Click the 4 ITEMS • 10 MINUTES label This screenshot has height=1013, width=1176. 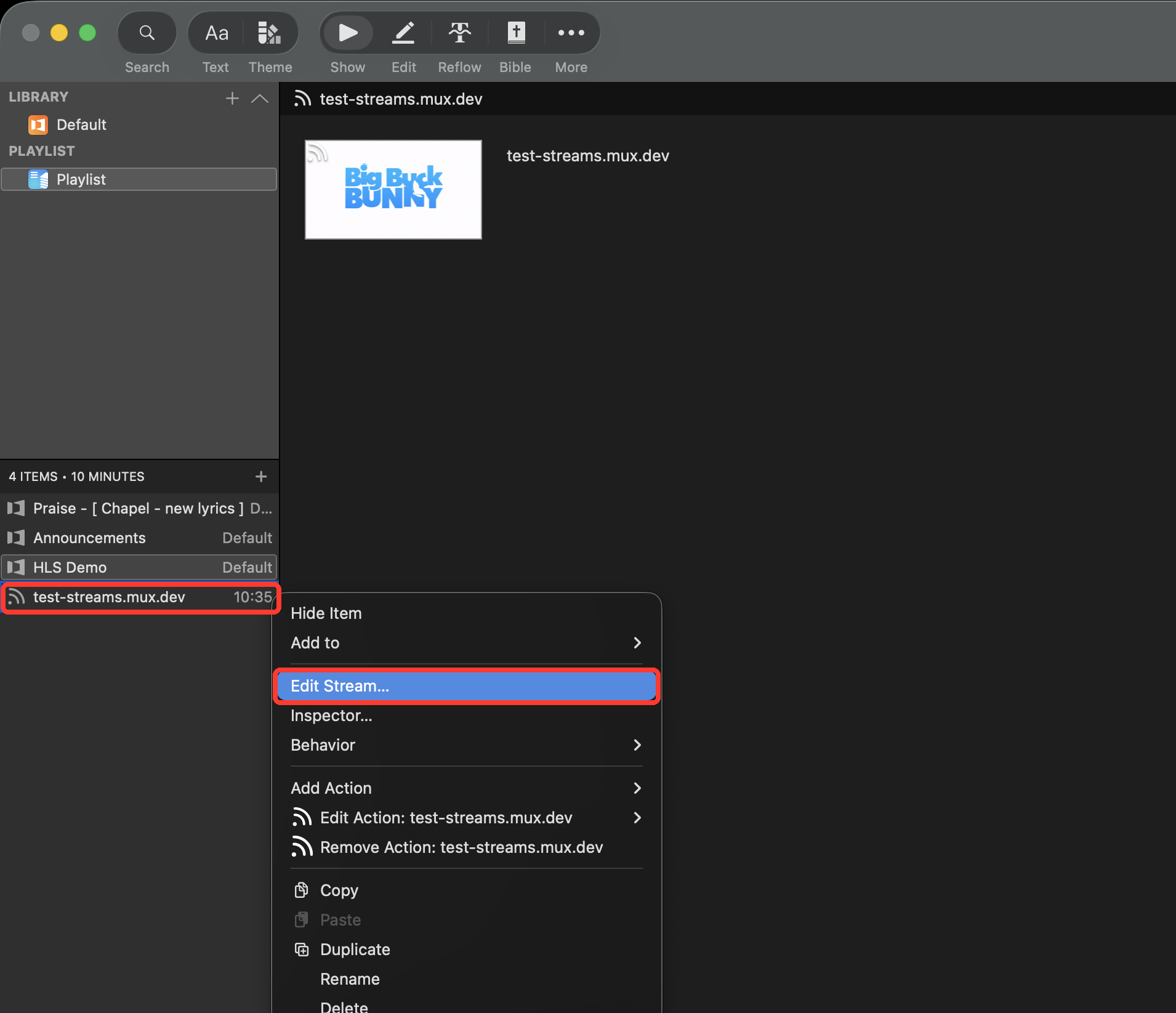[x=76, y=477]
